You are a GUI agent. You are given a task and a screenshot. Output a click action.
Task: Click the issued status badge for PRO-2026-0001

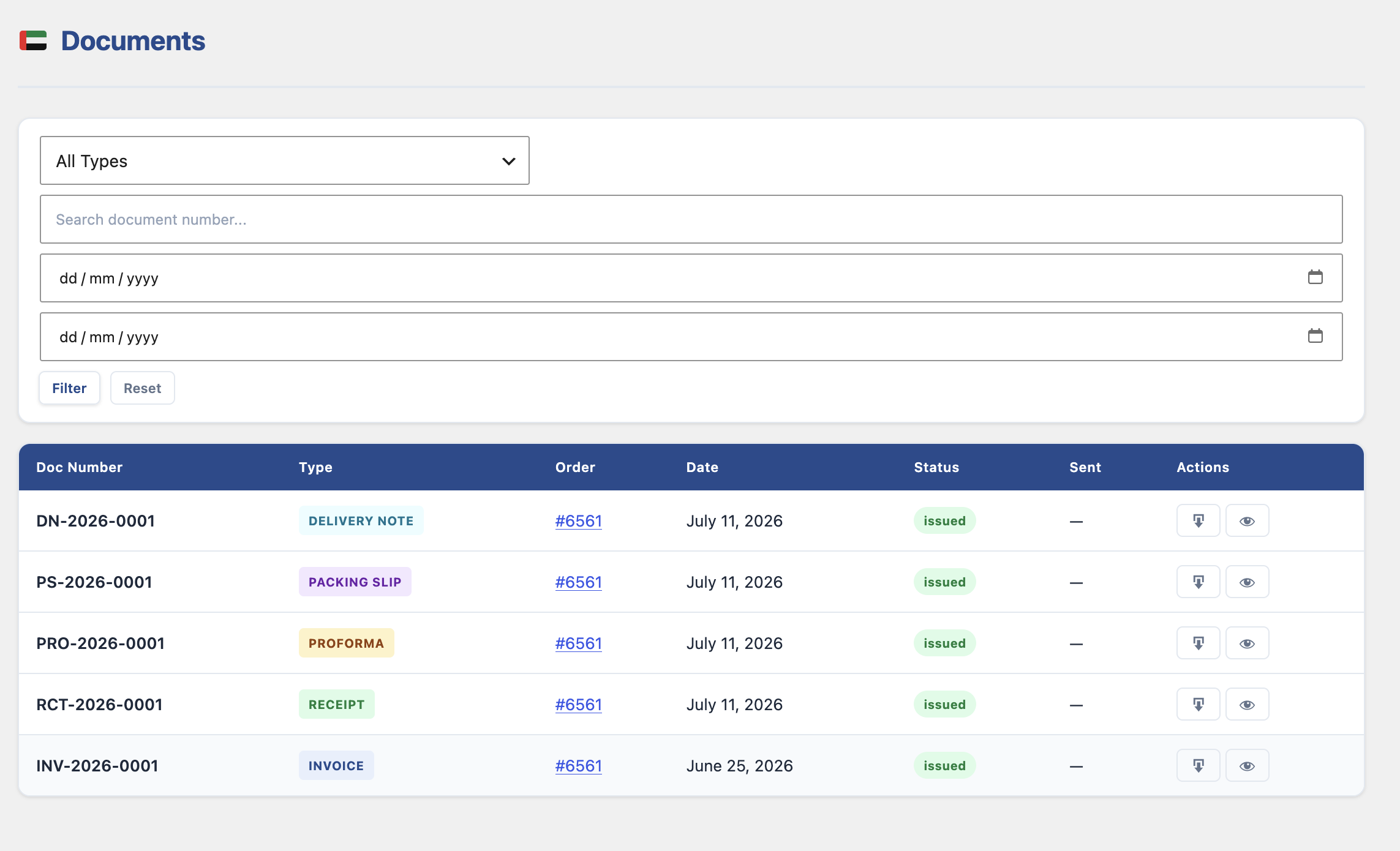click(944, 643)
